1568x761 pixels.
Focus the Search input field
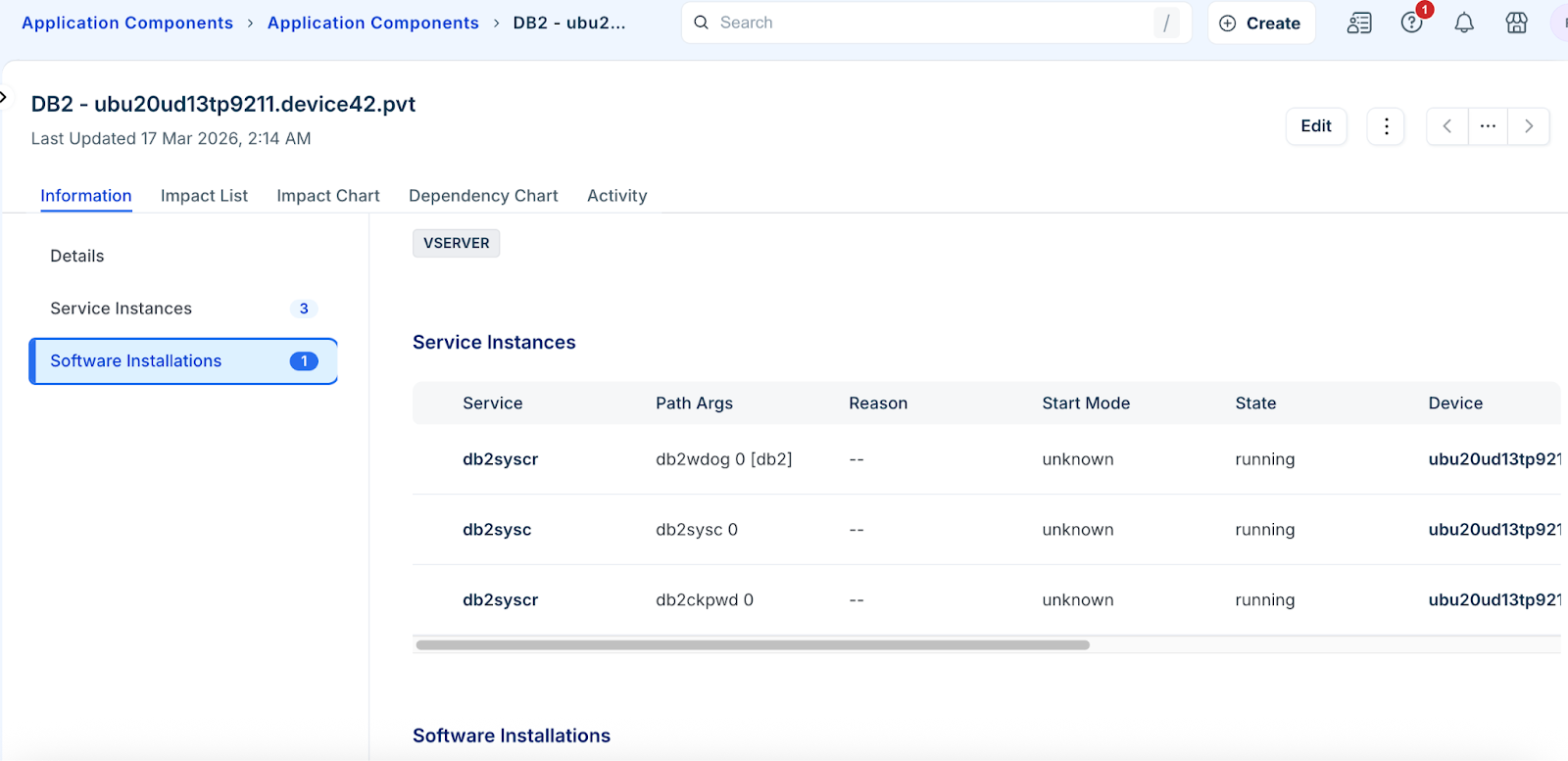[x=936, y=23]
